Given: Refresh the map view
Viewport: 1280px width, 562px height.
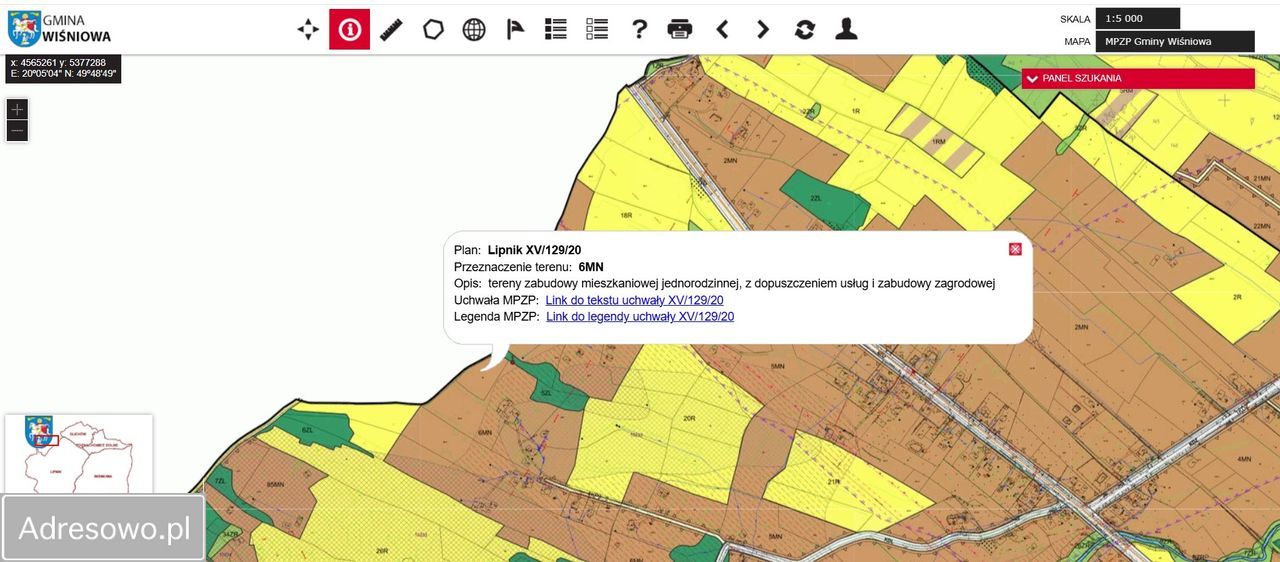Looking at the screenshot, I should point(805,29).
